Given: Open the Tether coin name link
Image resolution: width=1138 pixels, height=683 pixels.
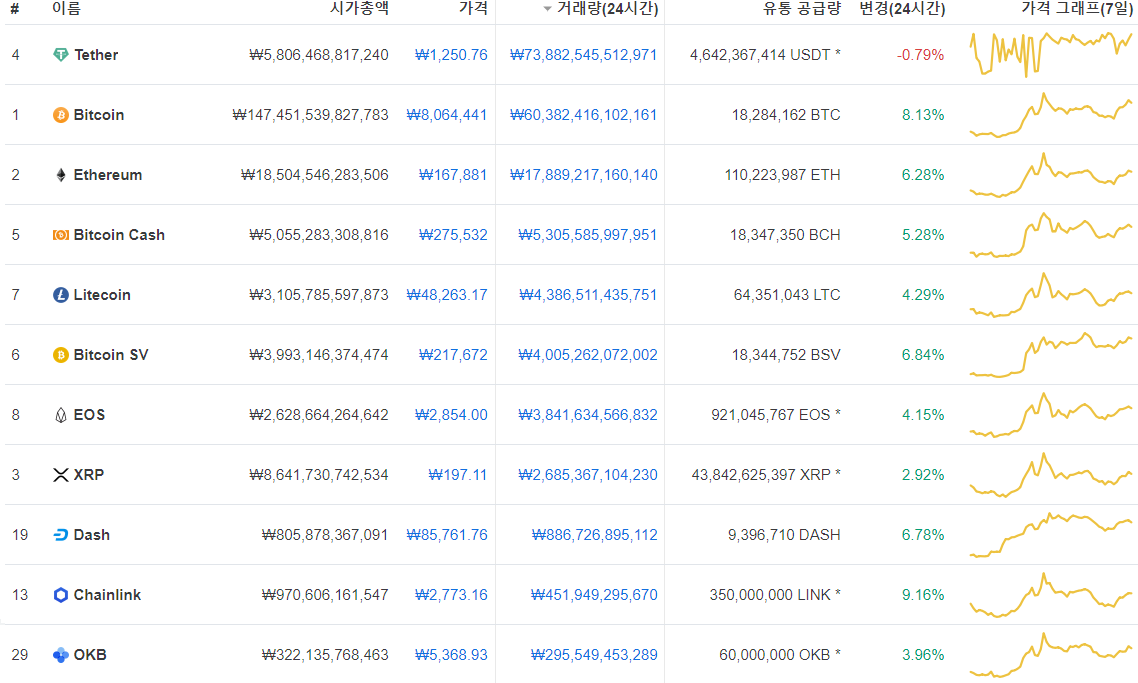Looking at the screenshot, I should tap(96, 54).
